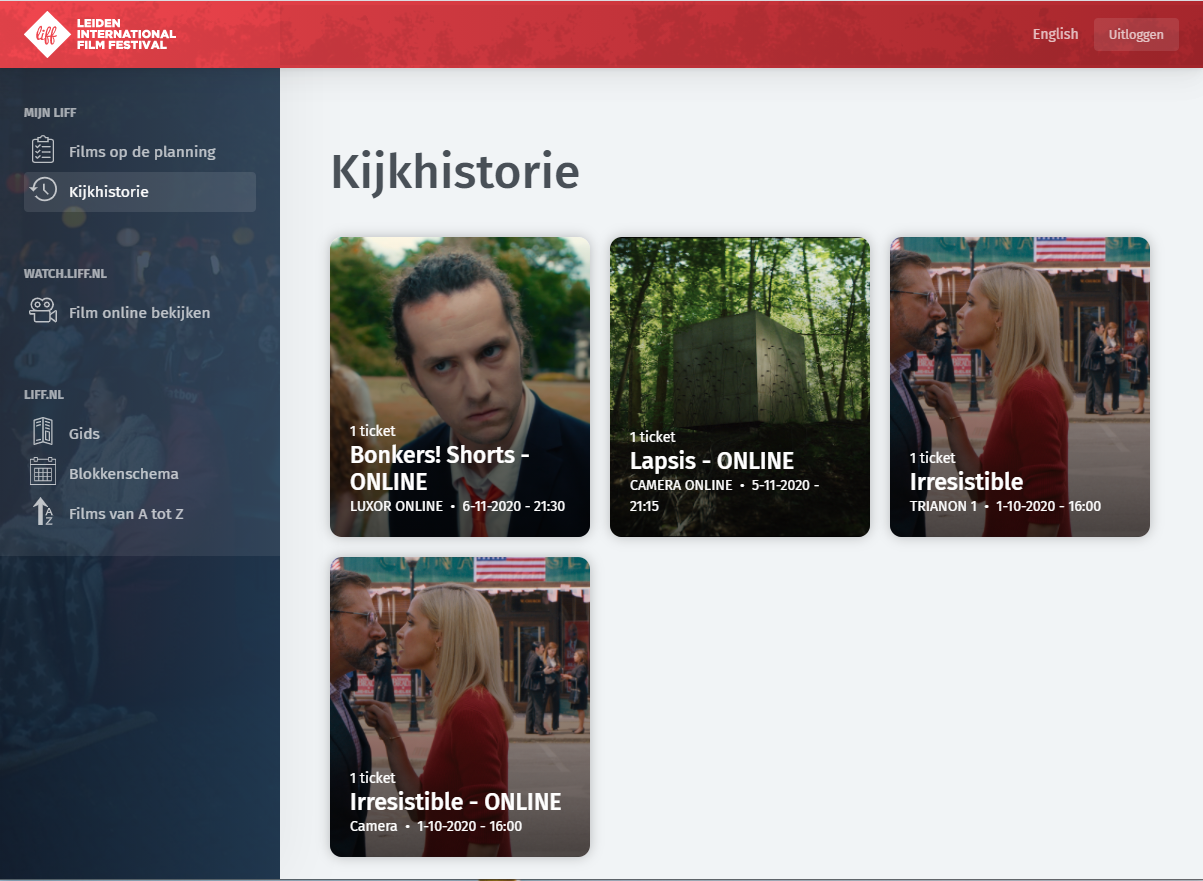Viewport: 1203px width, 881px height.
Task: Click the A-Z sort arrow icon
Action: pyautogui.click(x=42, y=513)
